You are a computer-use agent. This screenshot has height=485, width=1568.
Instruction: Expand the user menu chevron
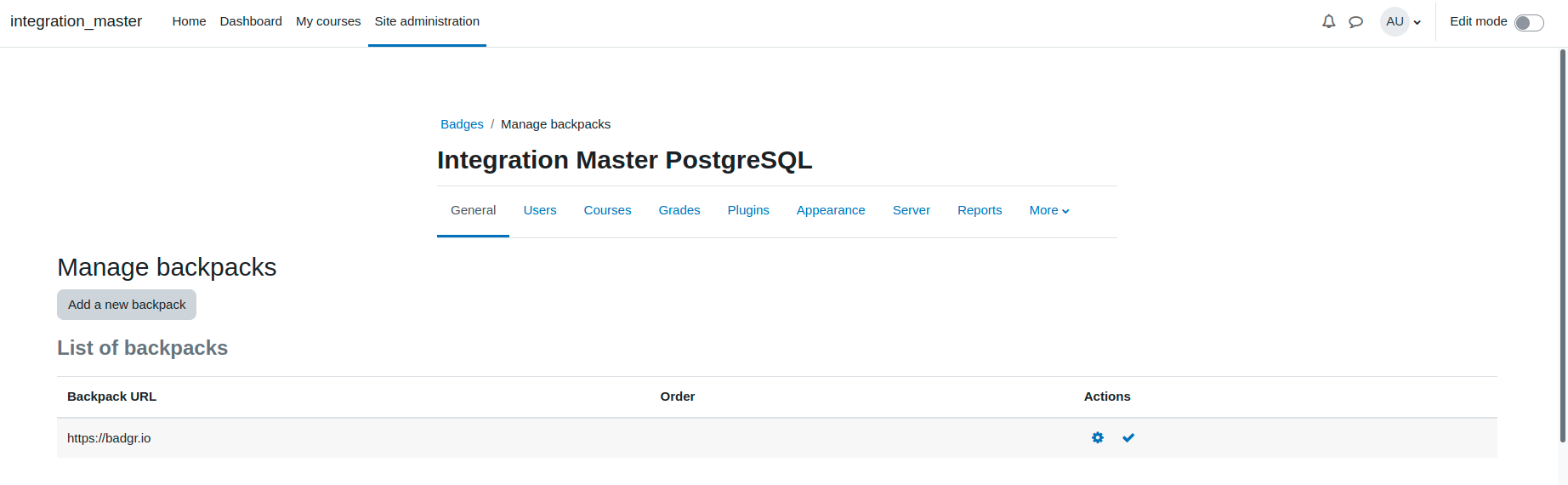(x=1417, y=23)
